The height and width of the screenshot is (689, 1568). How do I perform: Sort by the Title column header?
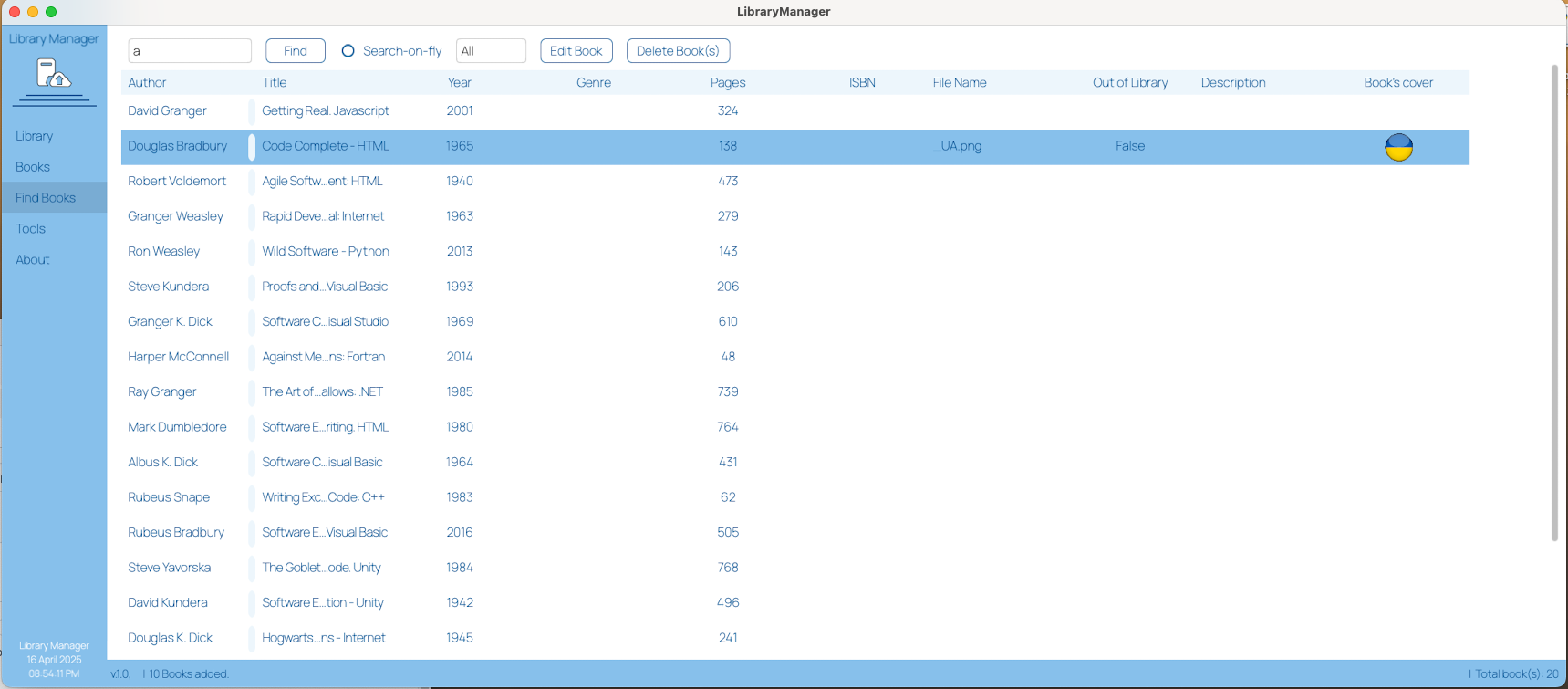(275, 83)
